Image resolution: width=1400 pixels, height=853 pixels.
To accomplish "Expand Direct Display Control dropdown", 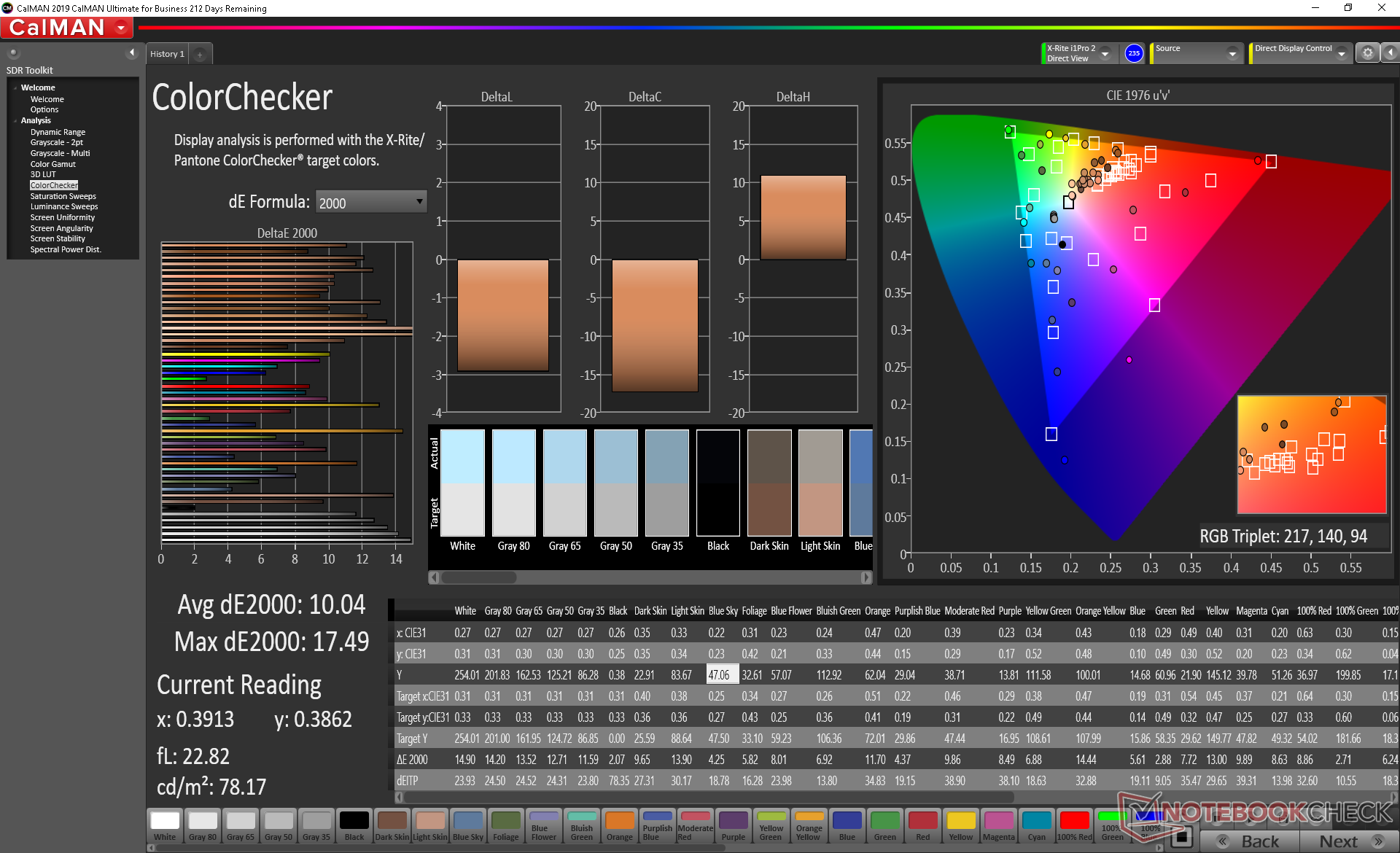I will [1341, 53].
